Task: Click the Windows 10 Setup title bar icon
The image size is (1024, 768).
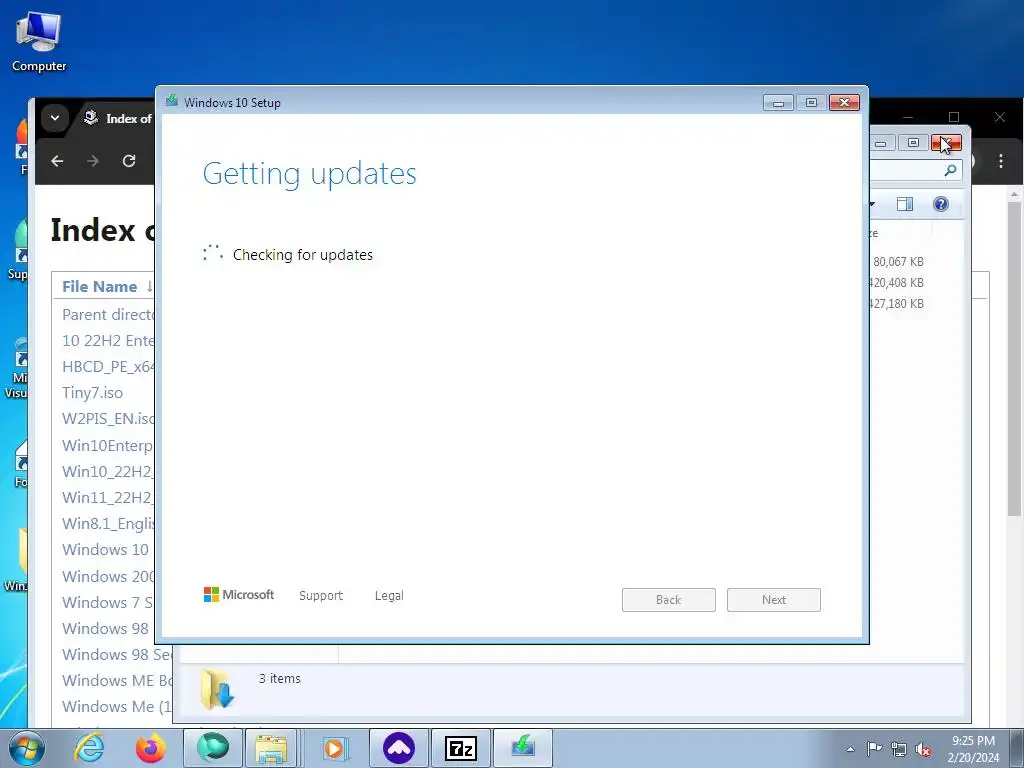Action: [x=172, y=101]
